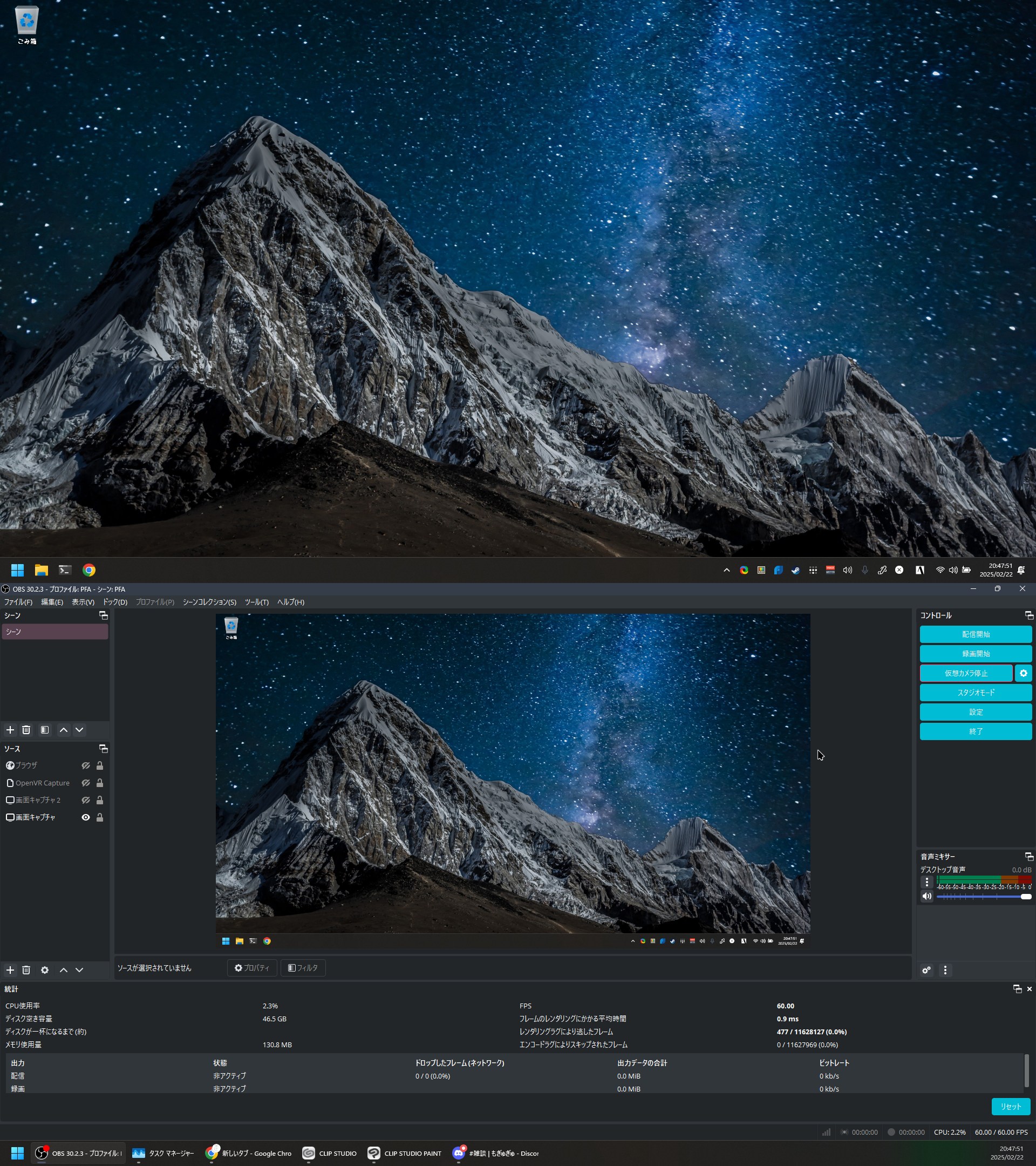Show the ブラウザ source
This screenshot has width=1036, height=1166.
86,765
